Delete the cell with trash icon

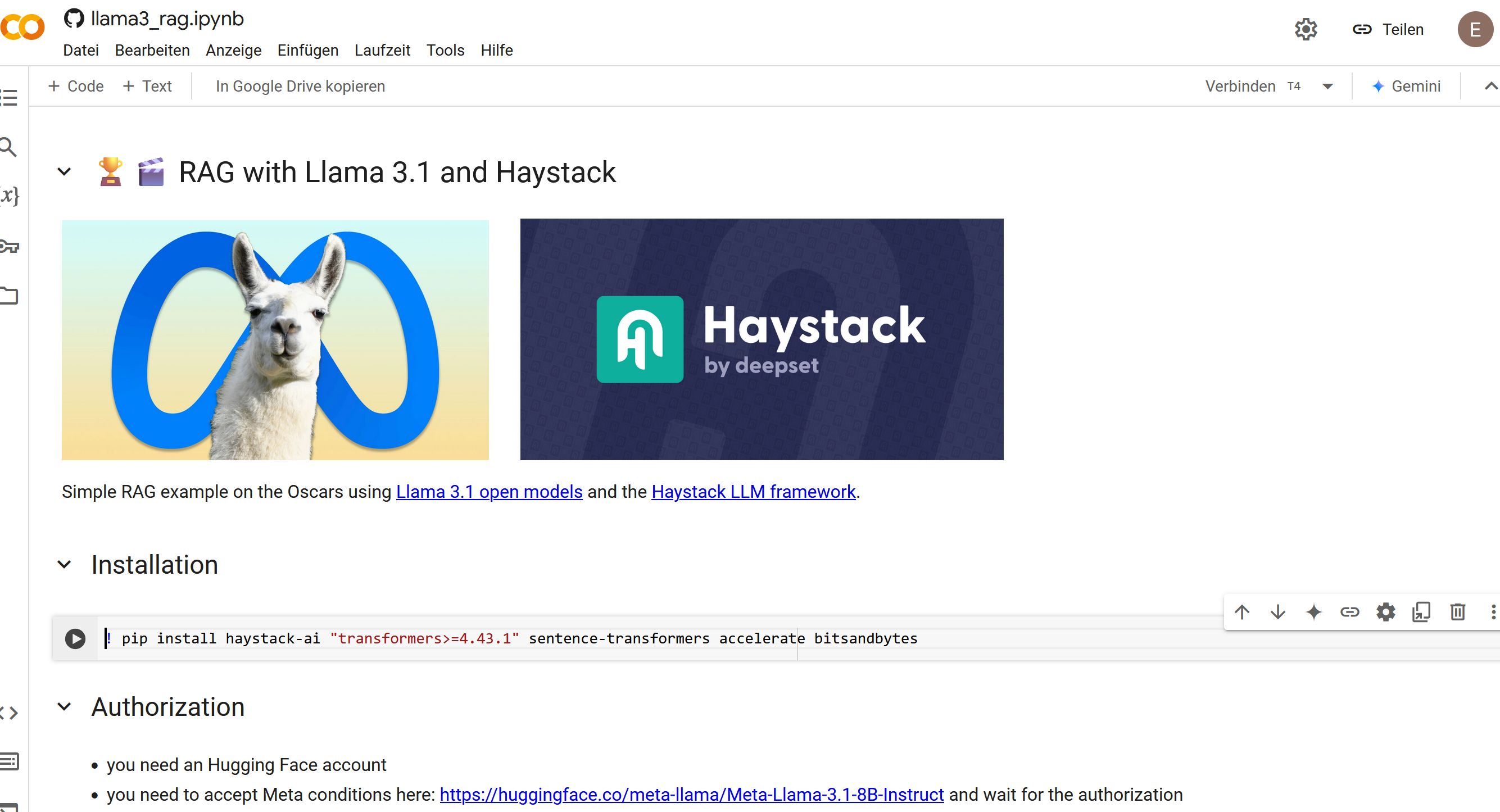click(x=1457, y=612)
